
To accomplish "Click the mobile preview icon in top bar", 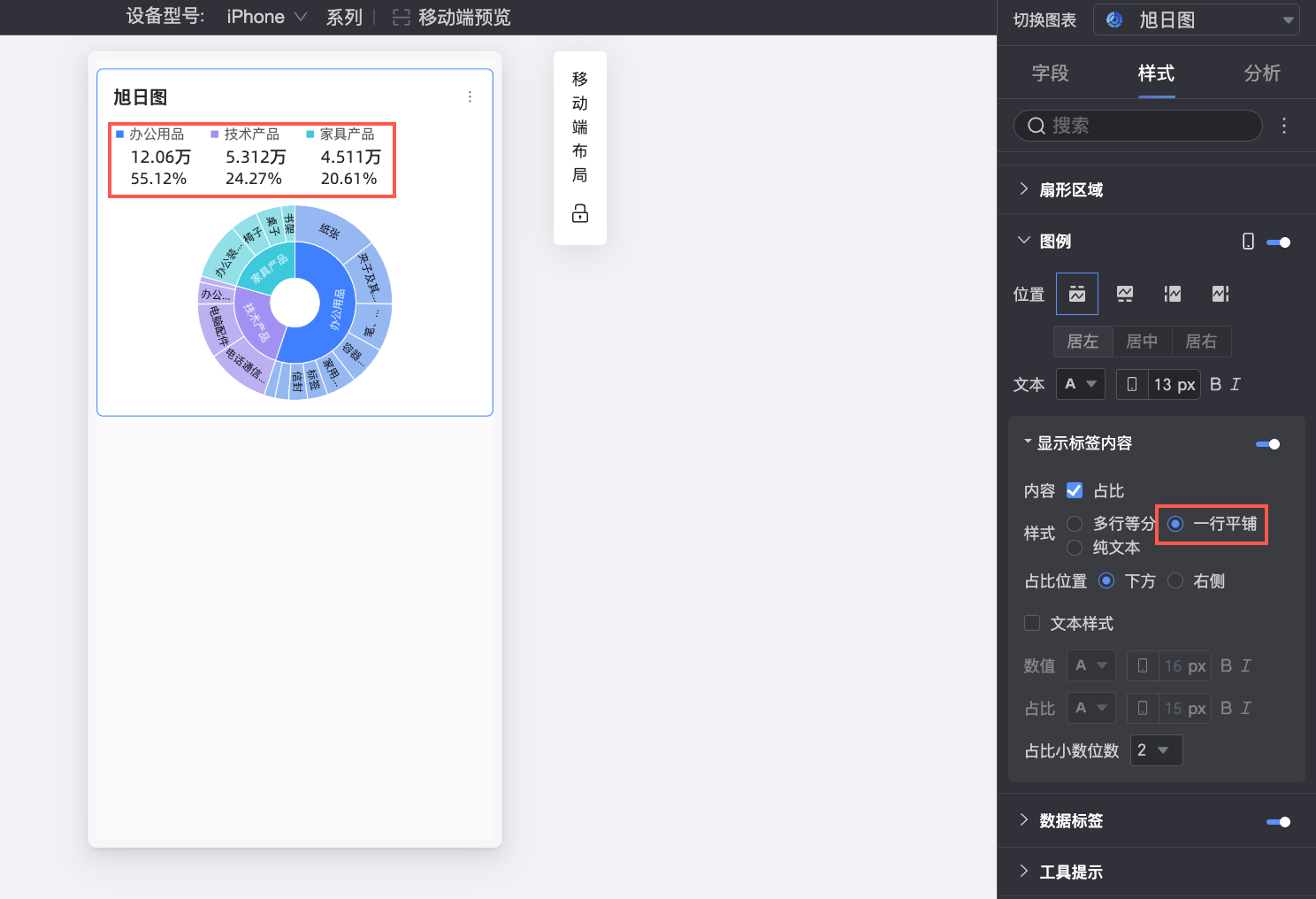I will click(401, 18).
